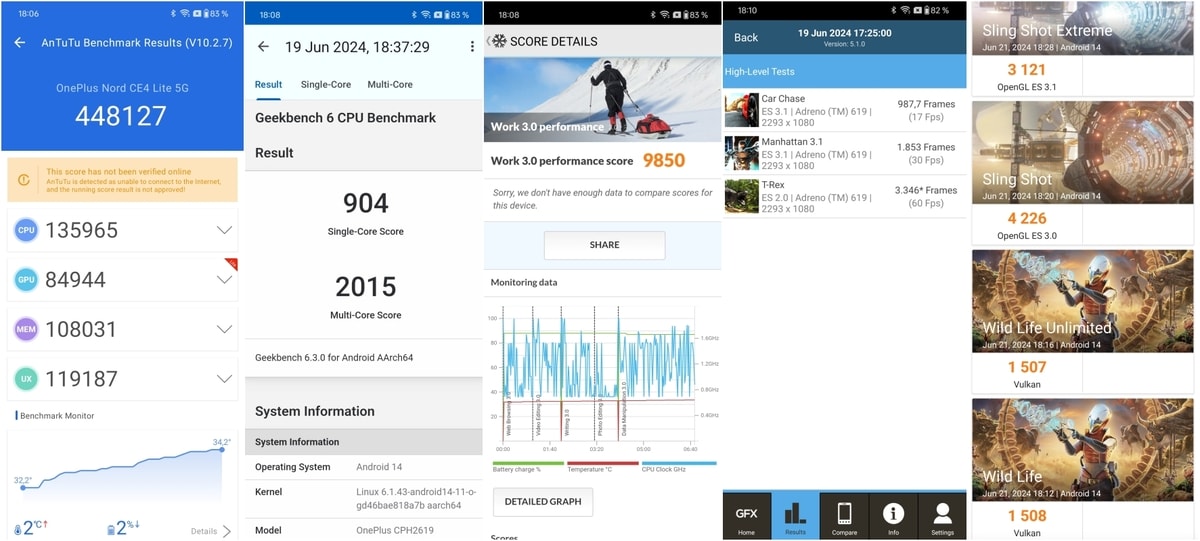The height and width of the screenshot is (541, 1200).
Task: Click the PCMark snowflake logo icon
Action: coord(497,41)
